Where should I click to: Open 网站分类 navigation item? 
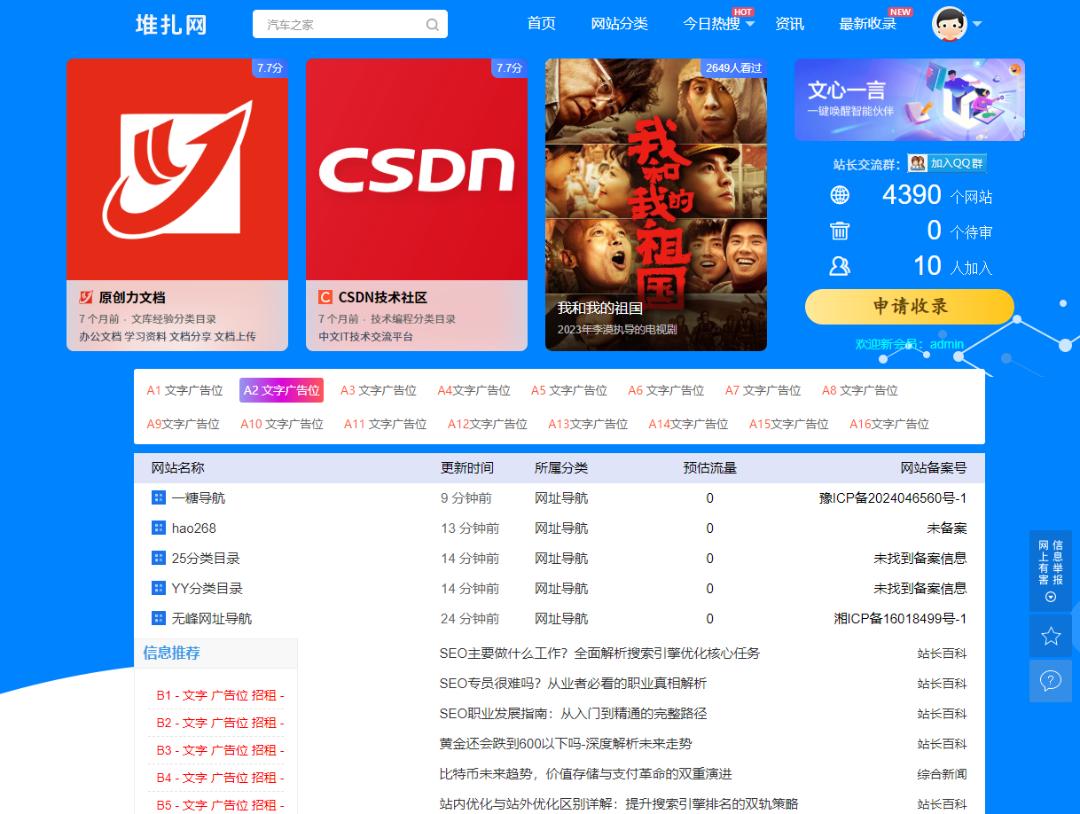[x=619, y=23]
